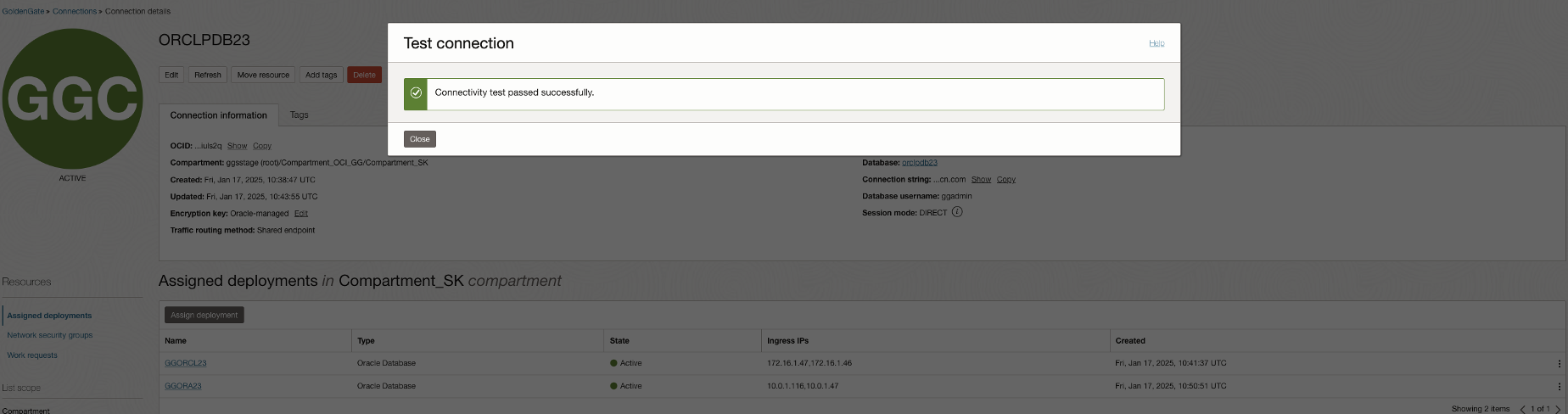Click 'Showing 2 items' text
Screen dimensions: 1568x414
pos(1481,409)
